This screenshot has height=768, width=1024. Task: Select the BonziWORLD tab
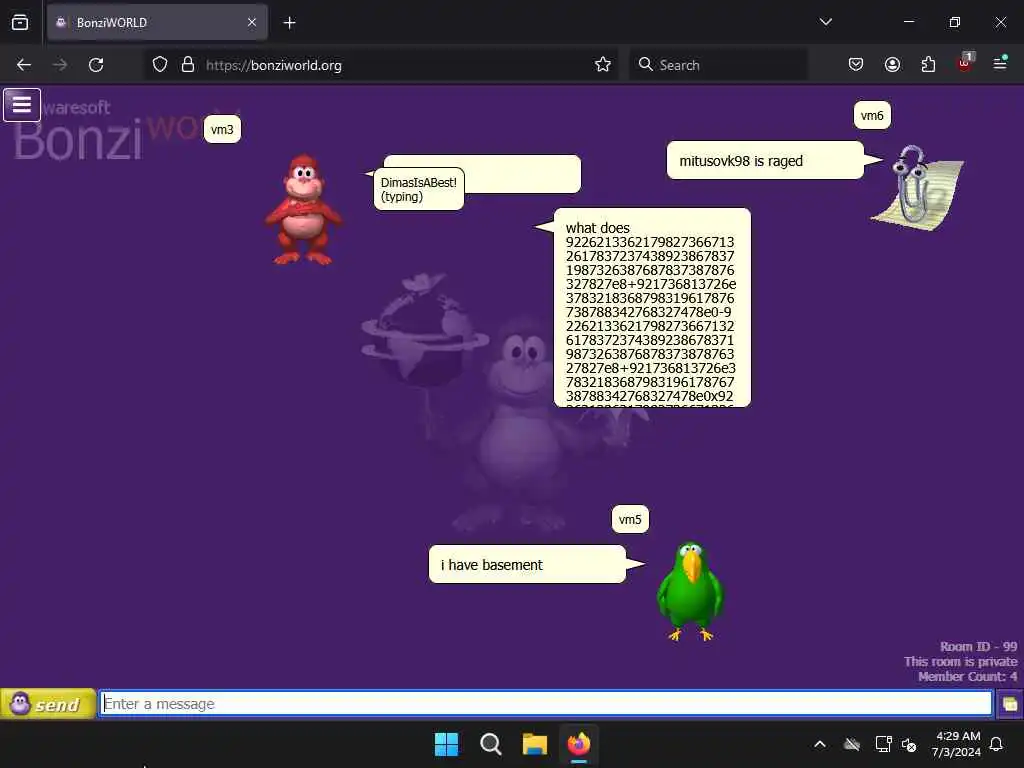coord(157,22)
